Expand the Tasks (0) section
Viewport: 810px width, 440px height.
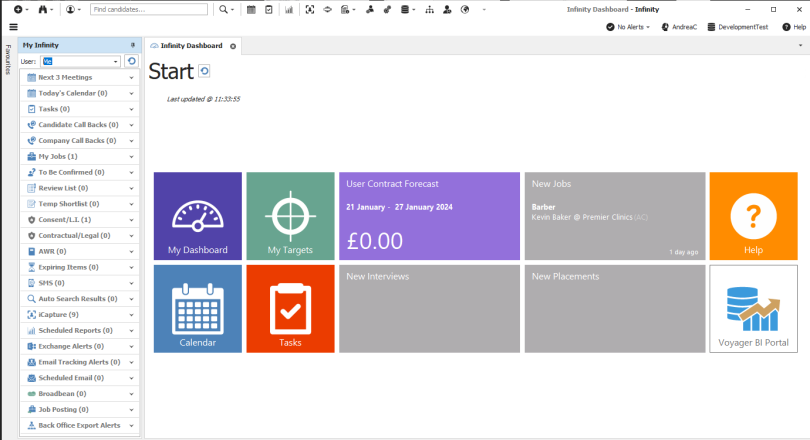pos(131,109)
